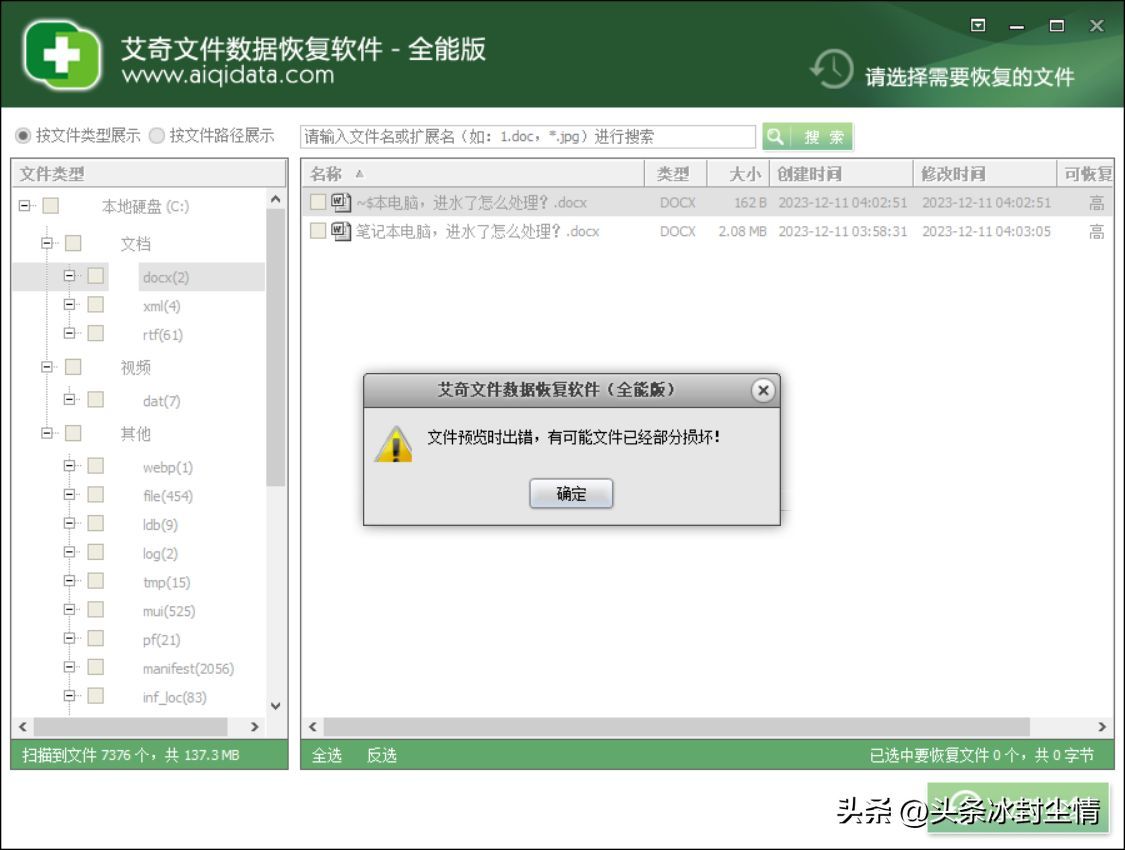
Task: Collapse the 本地硬盘 (C:) tree node
Action: point(25,206)
